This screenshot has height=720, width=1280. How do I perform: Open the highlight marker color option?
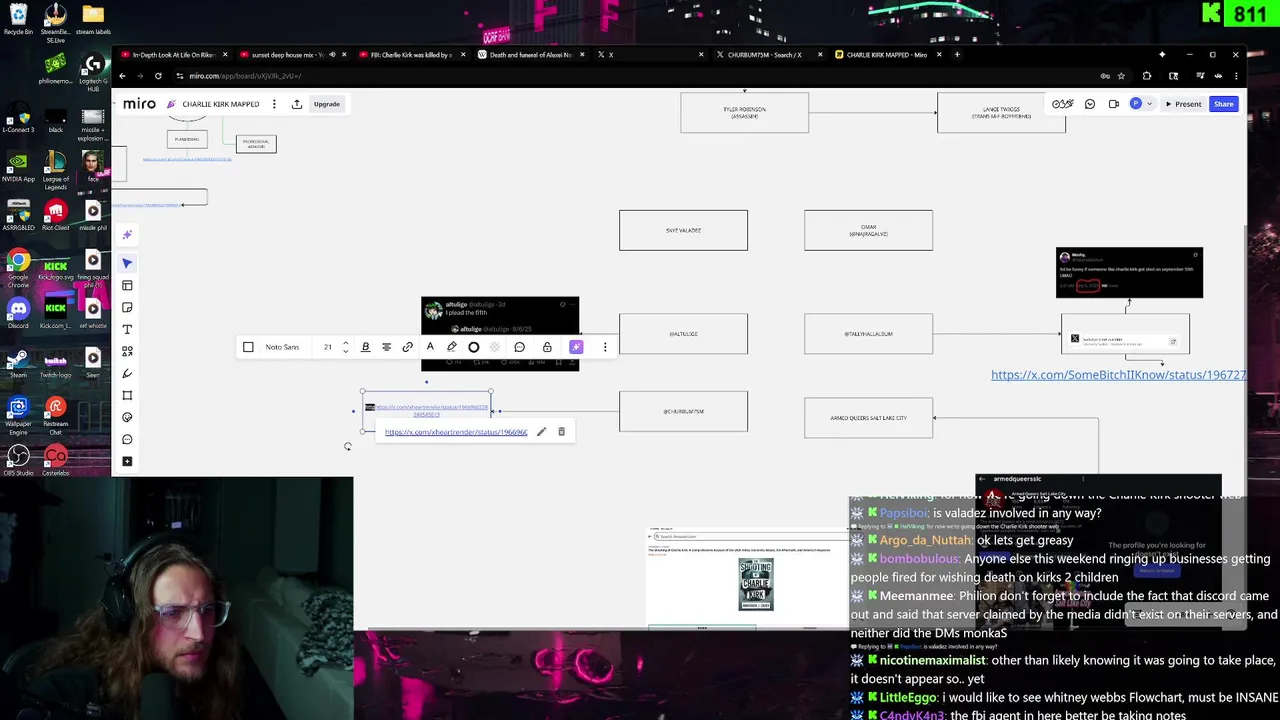451,347
